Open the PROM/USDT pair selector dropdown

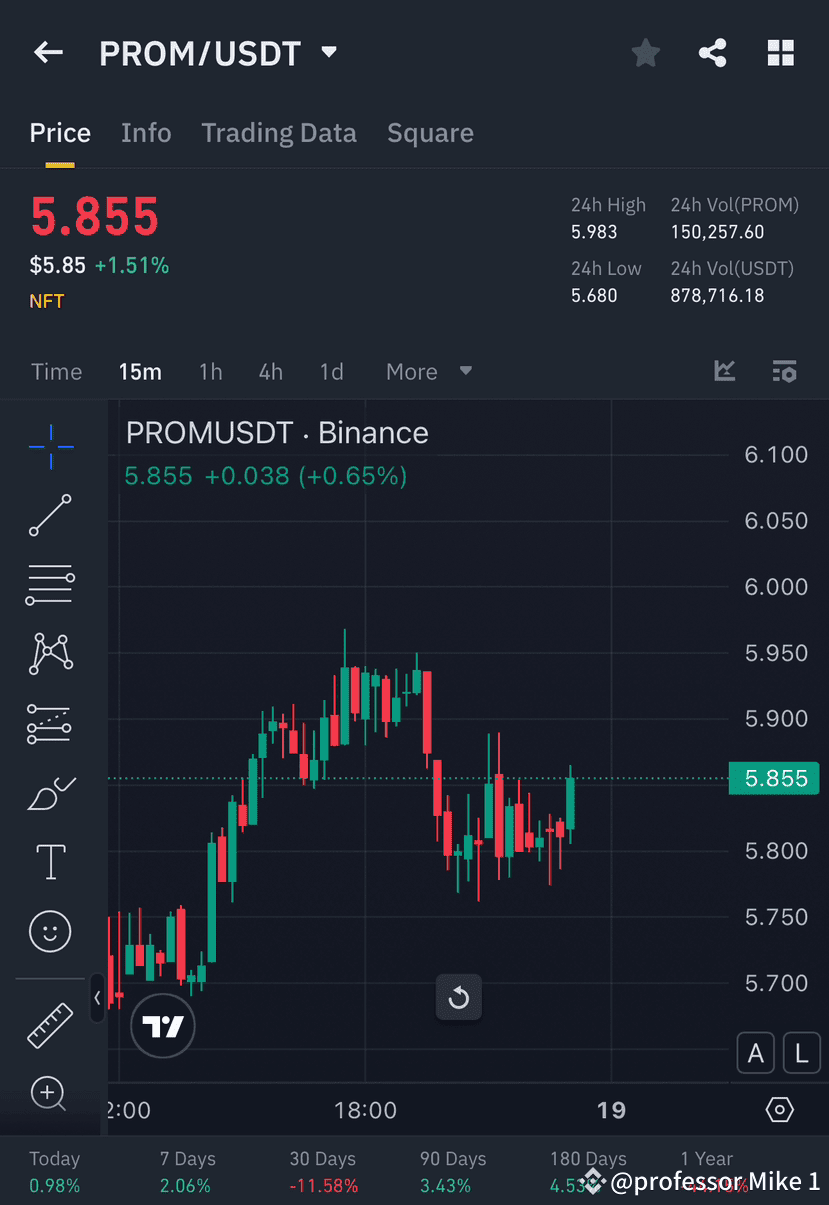click(328, 52)
